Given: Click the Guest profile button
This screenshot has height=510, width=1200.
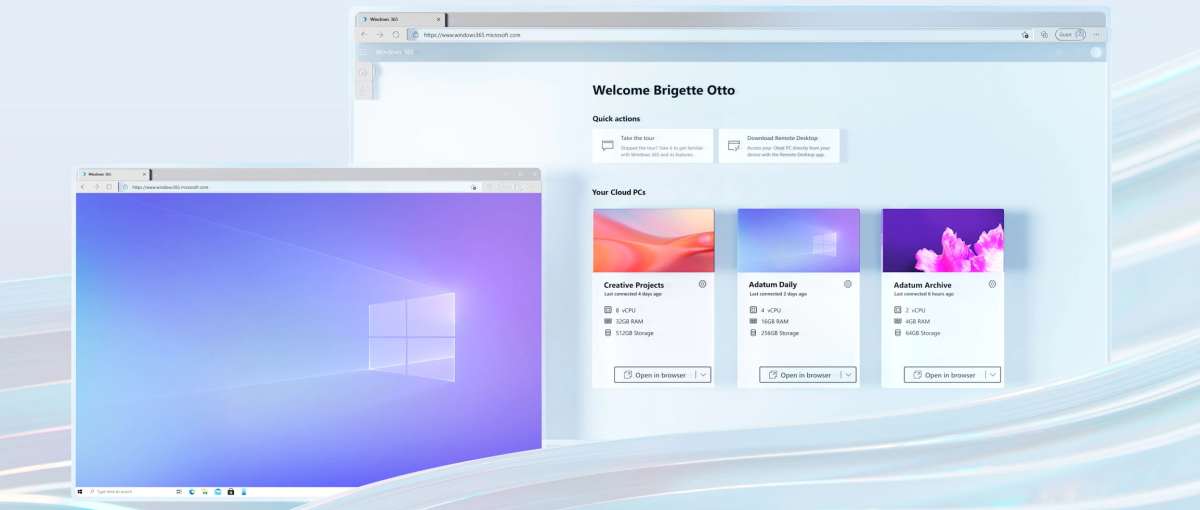Looking at the screenshot, I should [x=1071, y=34].
